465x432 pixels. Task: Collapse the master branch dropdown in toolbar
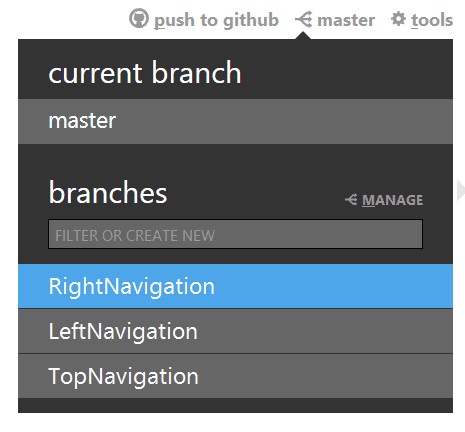click(346, 20)
